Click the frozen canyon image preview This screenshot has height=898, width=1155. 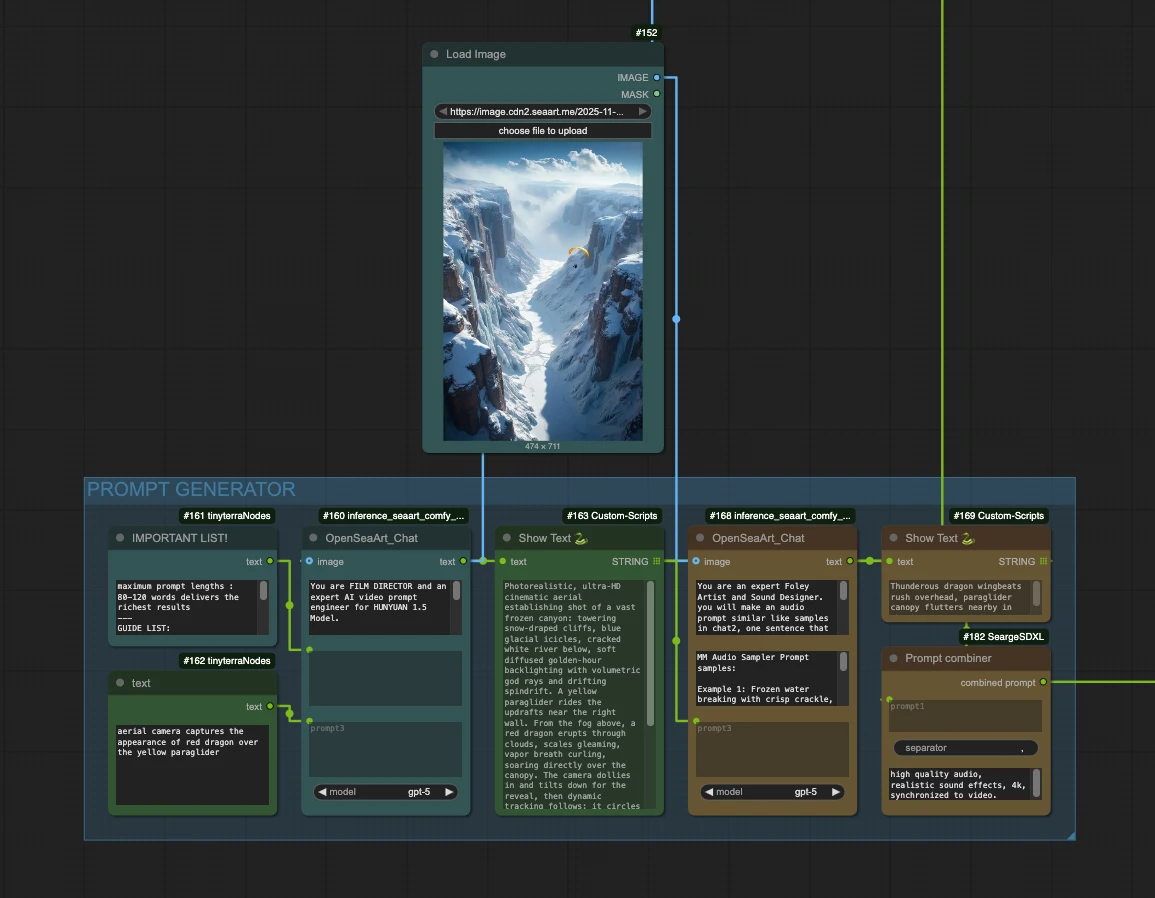pyautogui.click(x=542, y=290)
